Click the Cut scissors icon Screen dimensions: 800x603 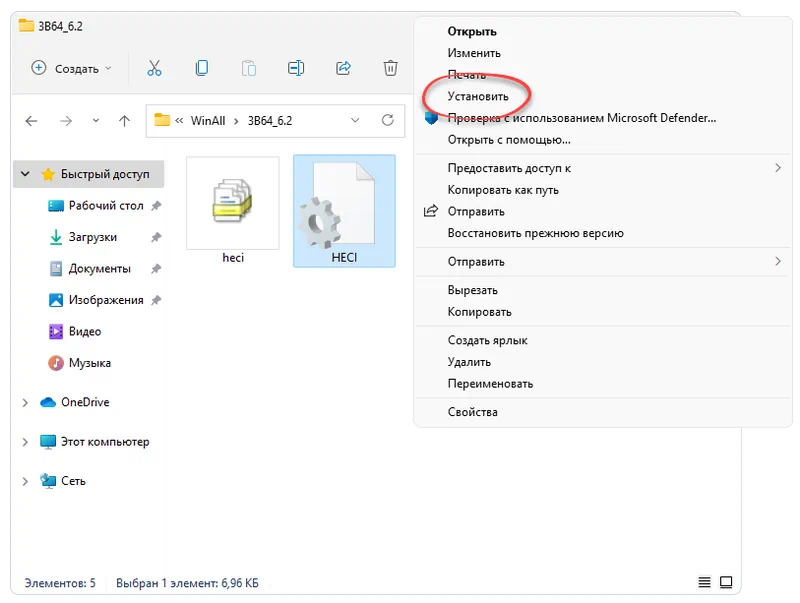click(x=154, y=68)
